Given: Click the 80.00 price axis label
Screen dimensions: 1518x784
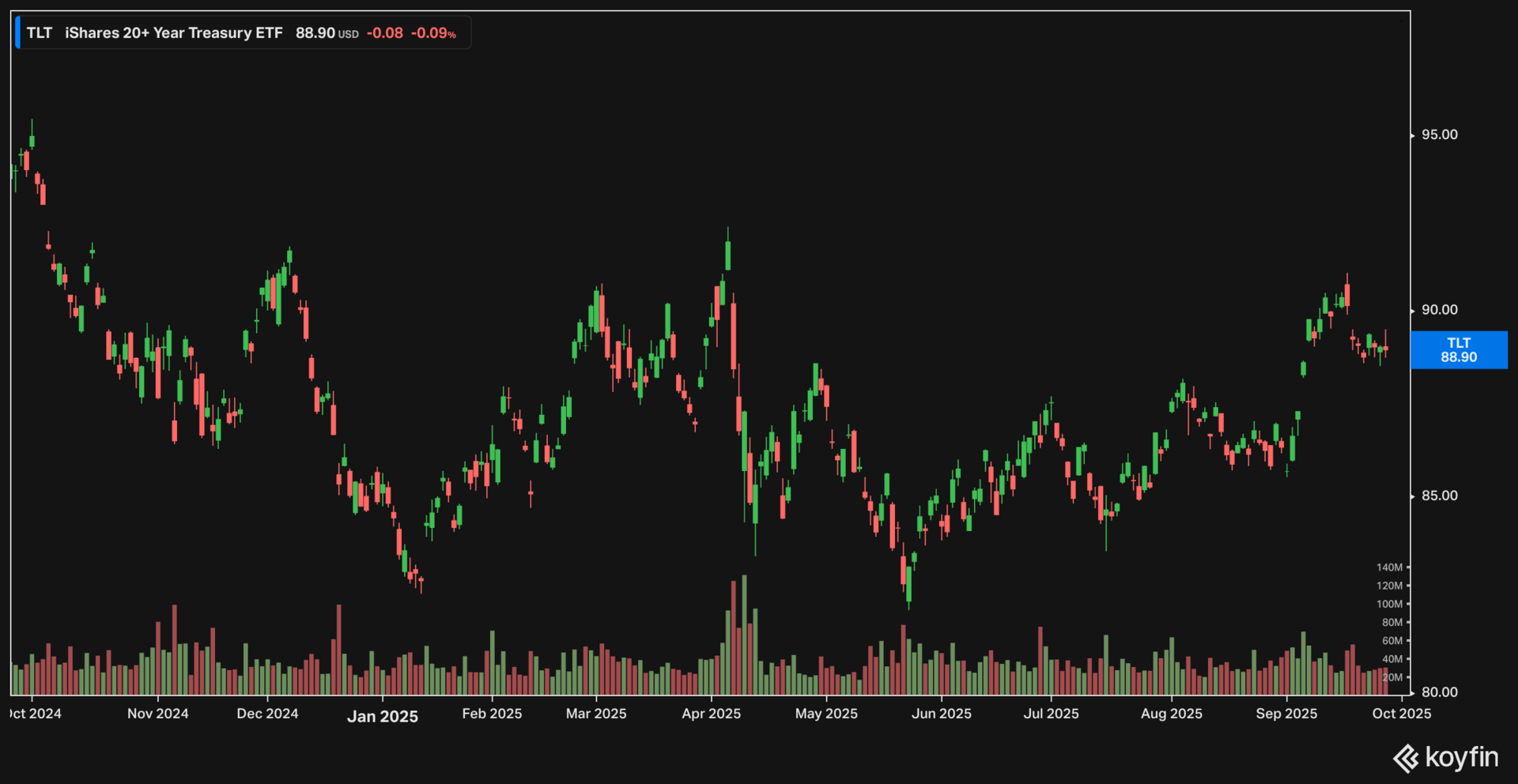Looking at the screenshot, I should [1440, 692].
